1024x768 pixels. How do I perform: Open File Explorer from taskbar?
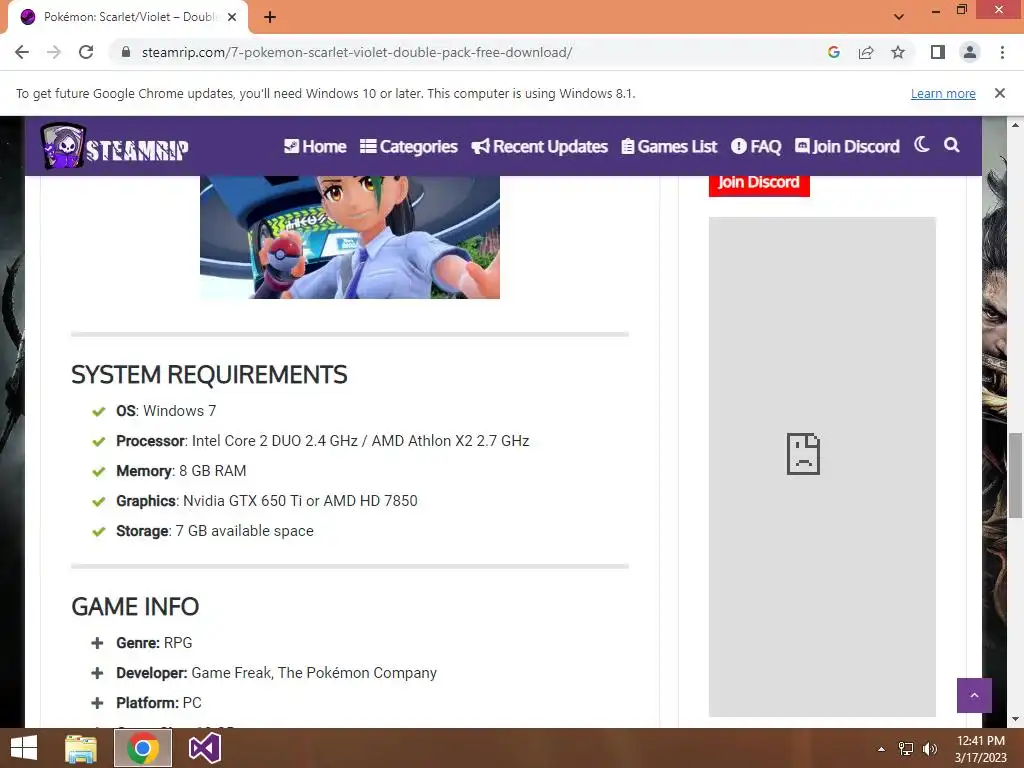pyautogui.click(x=81, y=748)
